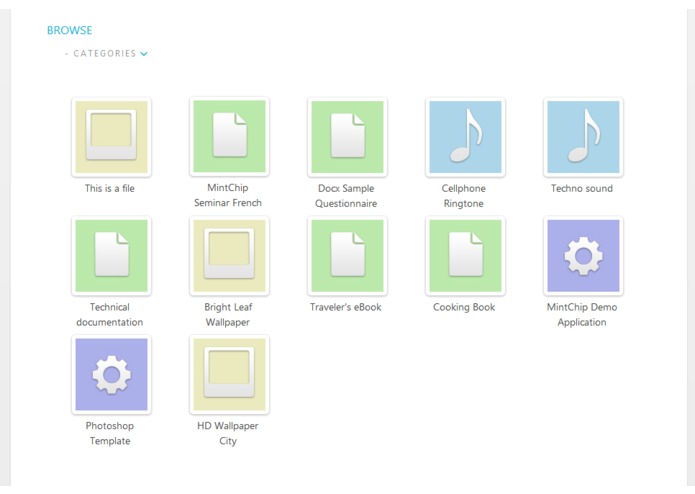Click the 'Cooking Book' title text
Viewport: 695px width, 494px height.
pyautogui.click(x=464, y=307)
